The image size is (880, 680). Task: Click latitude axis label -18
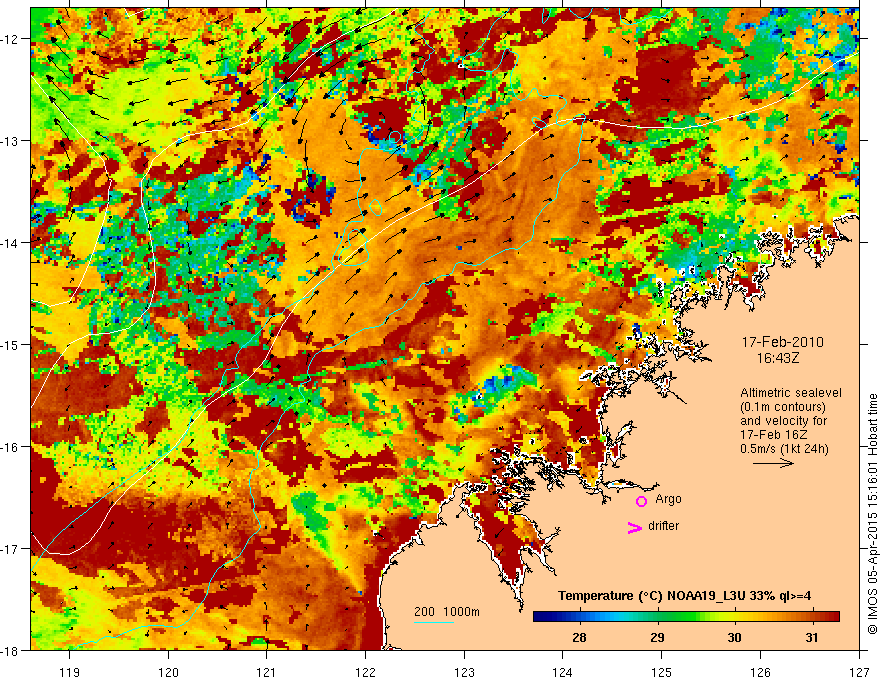click(x=10, y=650)
